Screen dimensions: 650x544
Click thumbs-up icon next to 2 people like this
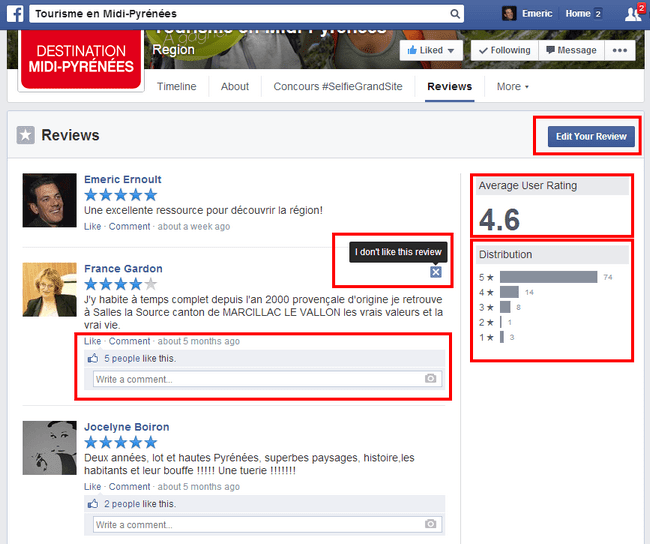coord(93,503)
